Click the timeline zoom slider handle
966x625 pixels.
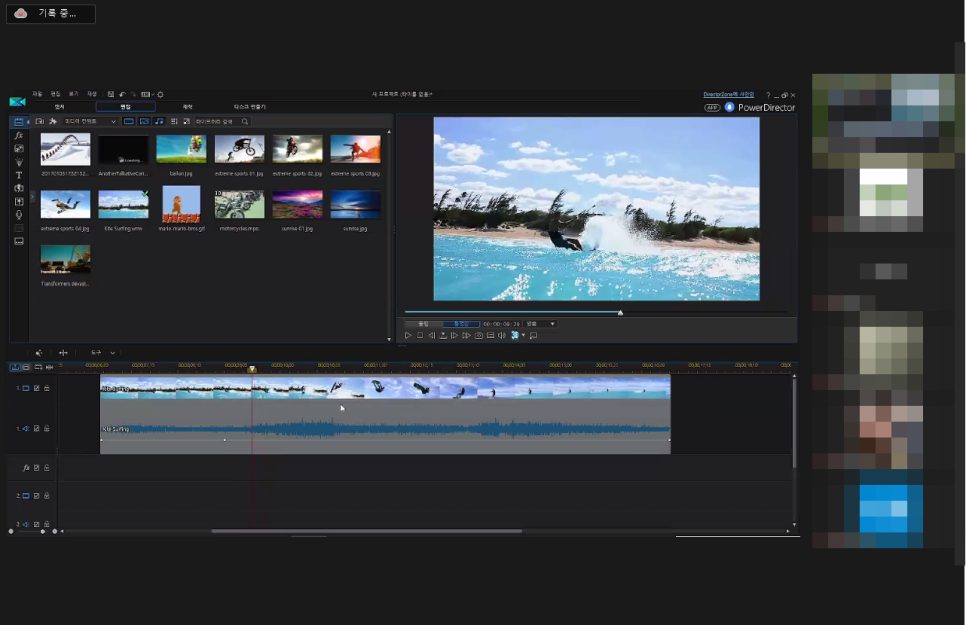tap(43, 531)
